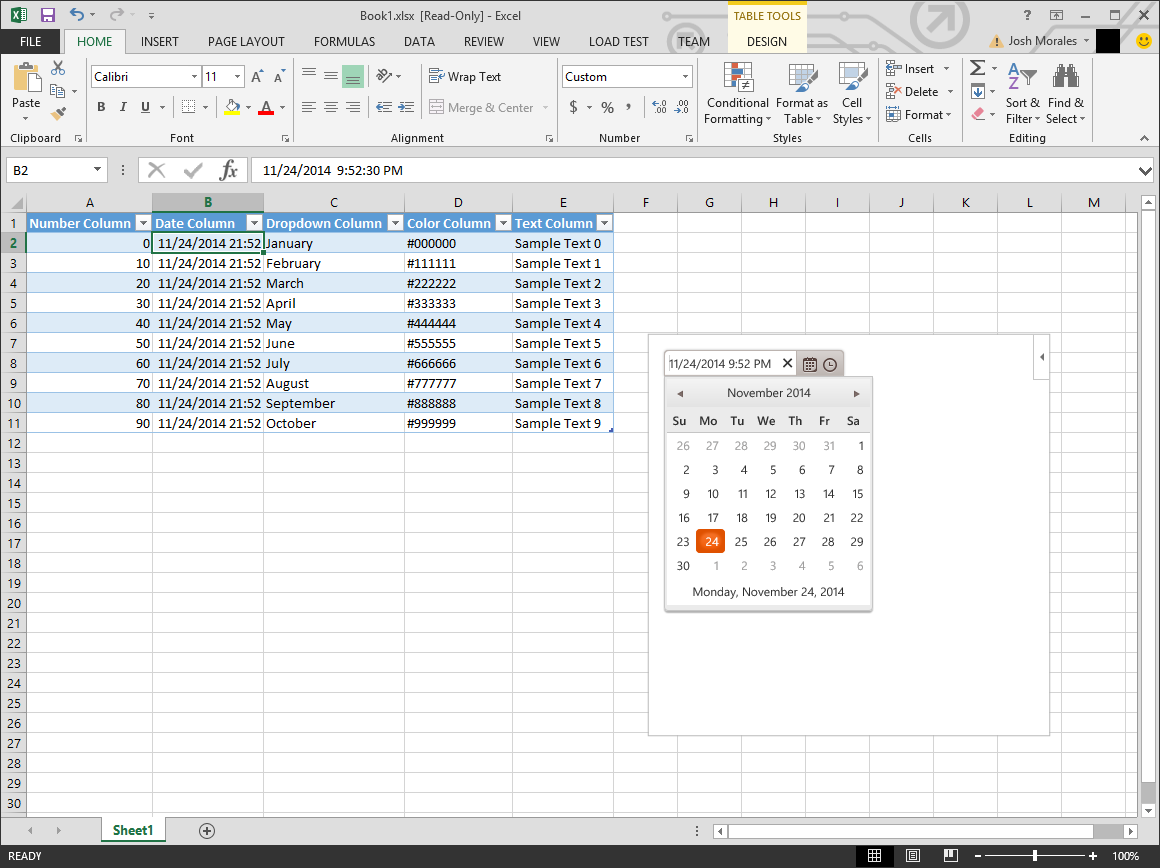This screenshot has width=1160, height=868.
Task: Advance calendar to December 2014
Action: point(856,393)
